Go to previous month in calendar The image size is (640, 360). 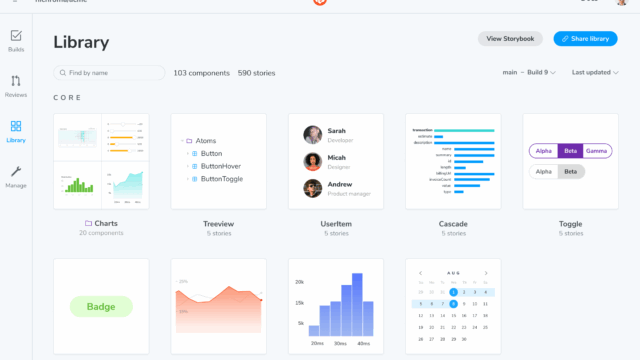[420, 273]
